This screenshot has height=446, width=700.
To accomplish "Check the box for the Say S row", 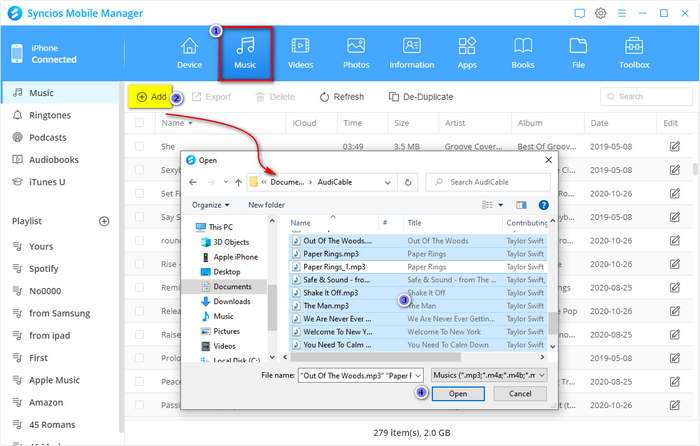I will 140,217.
